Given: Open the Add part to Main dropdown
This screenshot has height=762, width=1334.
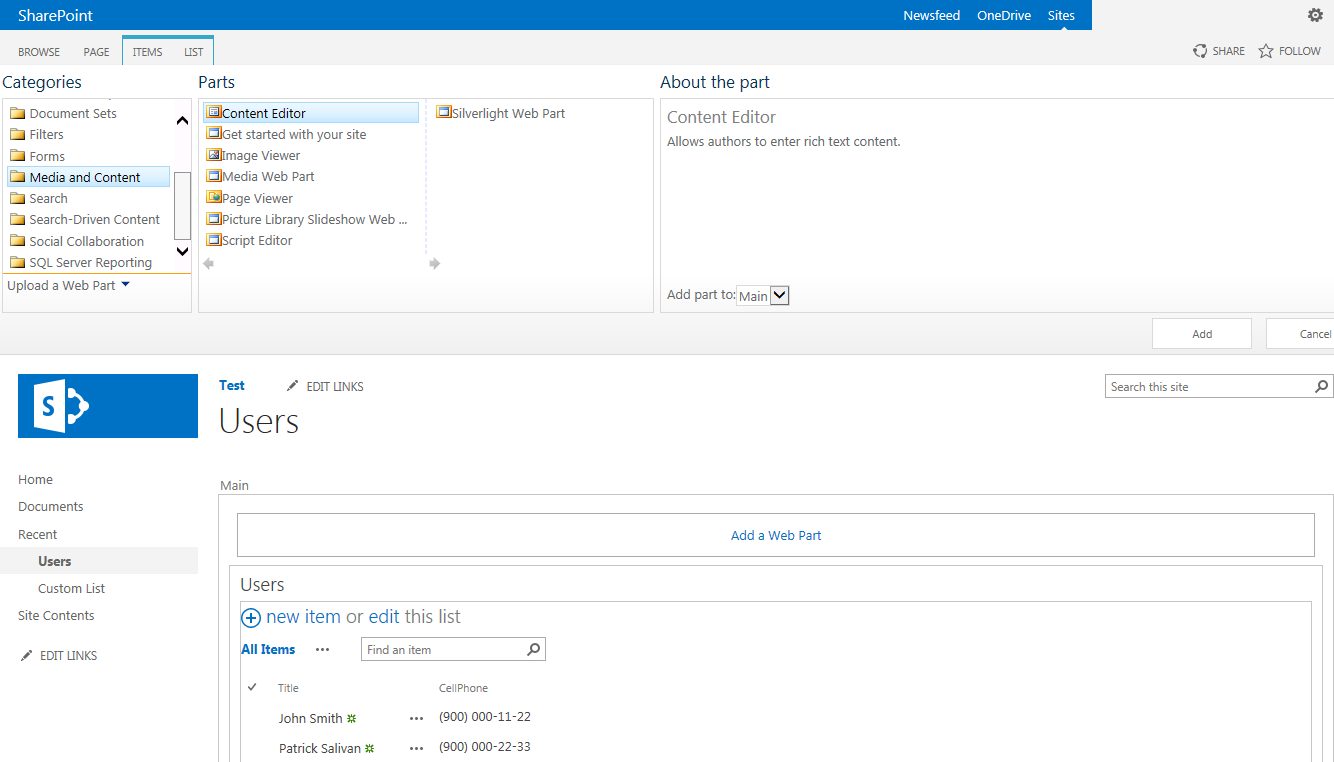Looking at the screenshot, I should click(778, 295).
